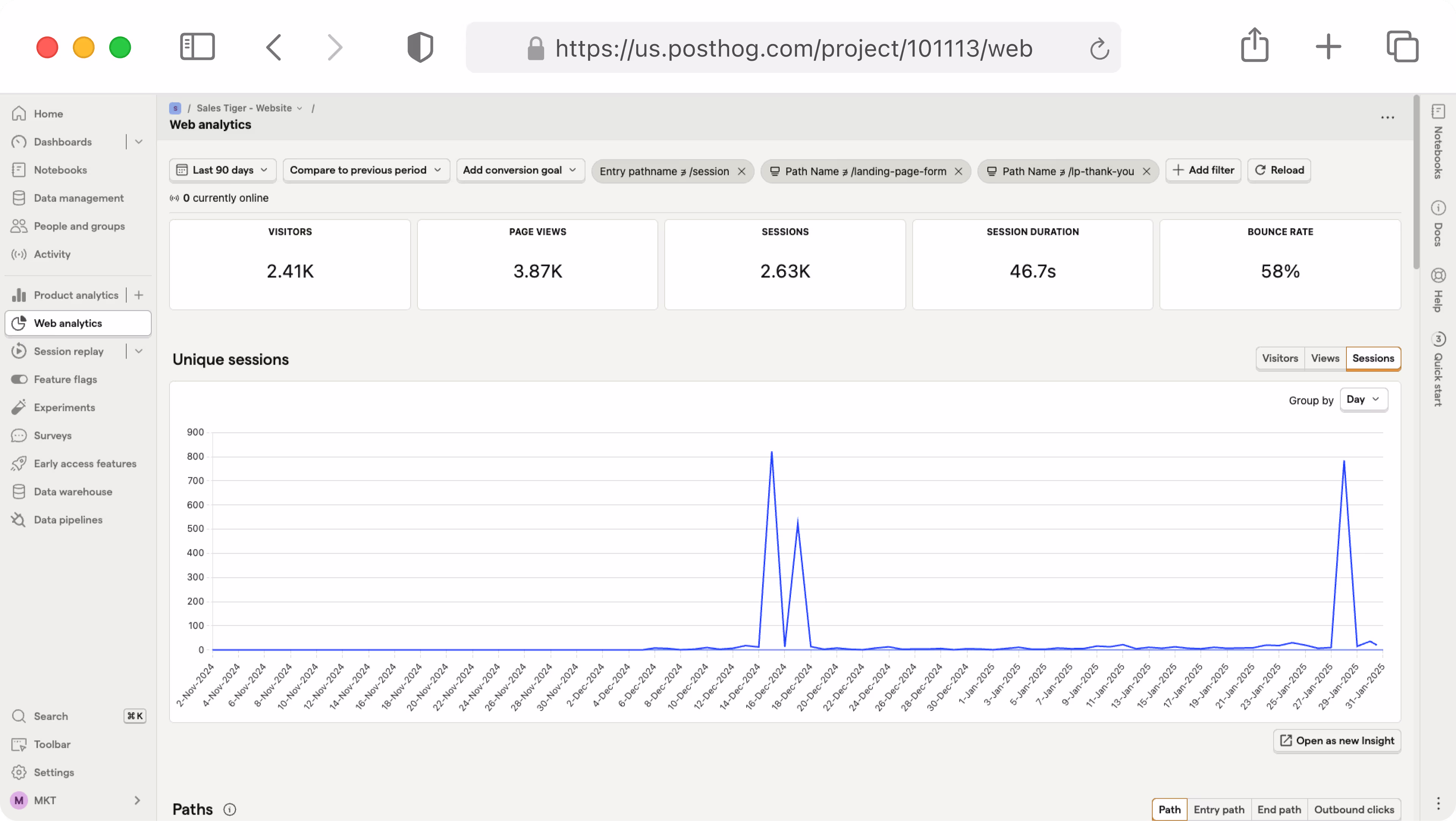Remove the /lp-thank-you path filter
The image size is (1456, 821).
click(1146, 171)
